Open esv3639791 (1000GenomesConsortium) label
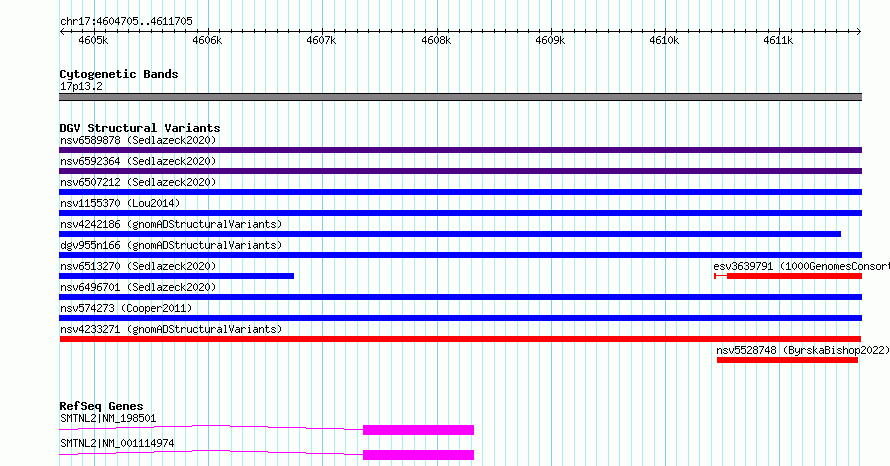The height and width of the screenshot is (466, 890). [x=801, y=266]
